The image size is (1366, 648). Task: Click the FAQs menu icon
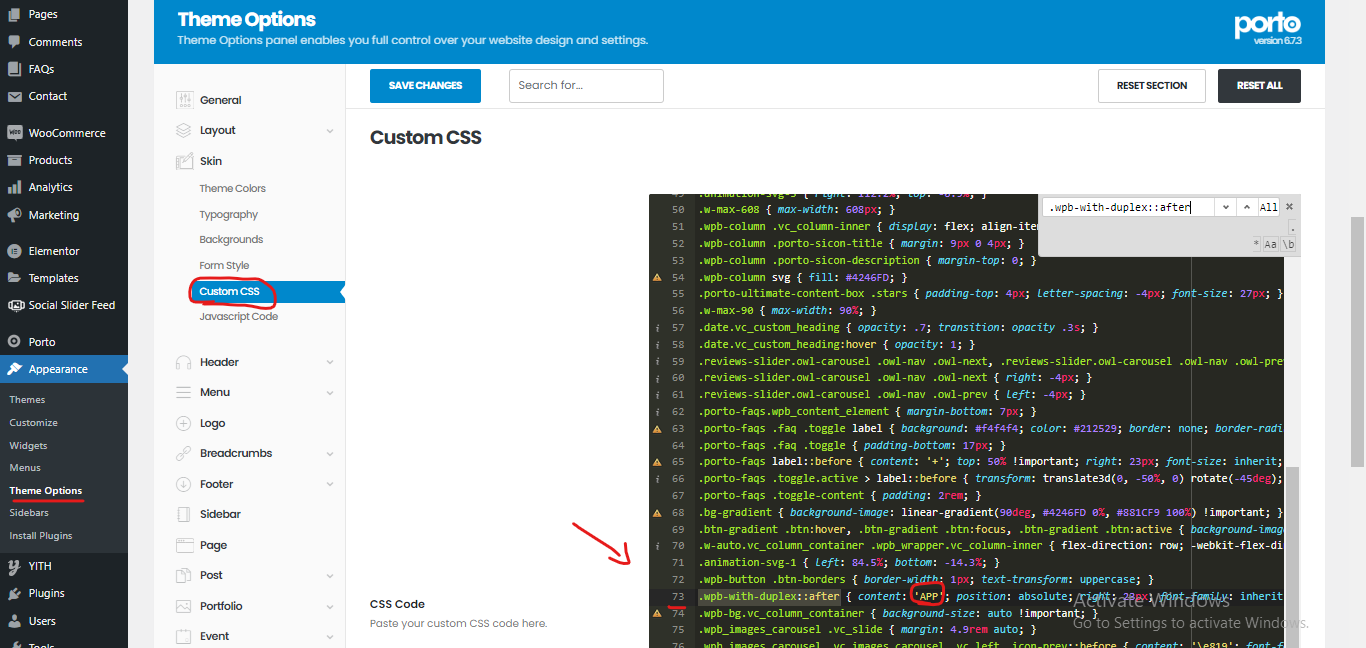14,69
